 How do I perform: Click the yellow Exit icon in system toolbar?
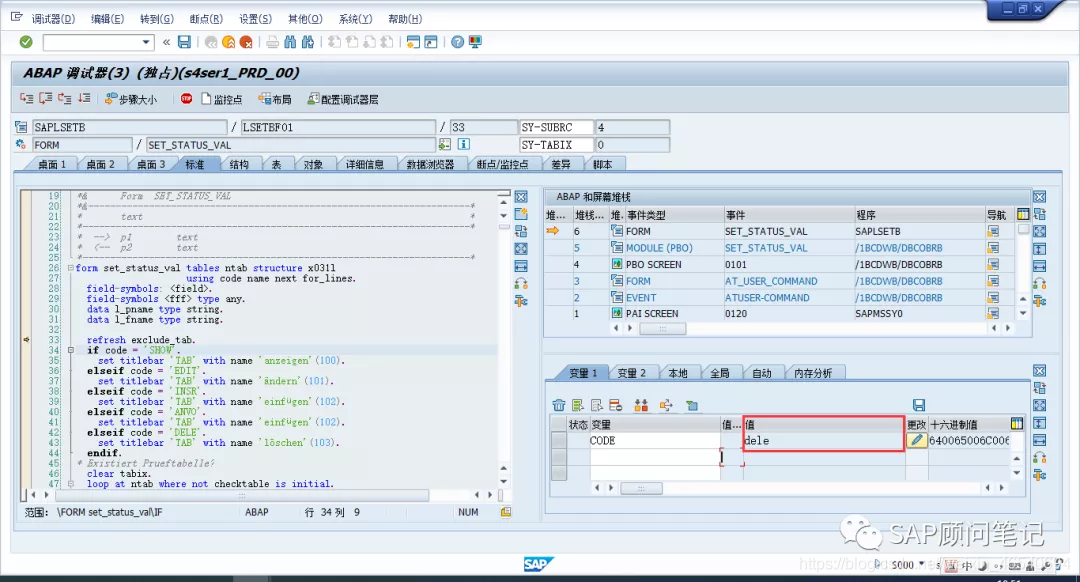click(x=229, y=42)
